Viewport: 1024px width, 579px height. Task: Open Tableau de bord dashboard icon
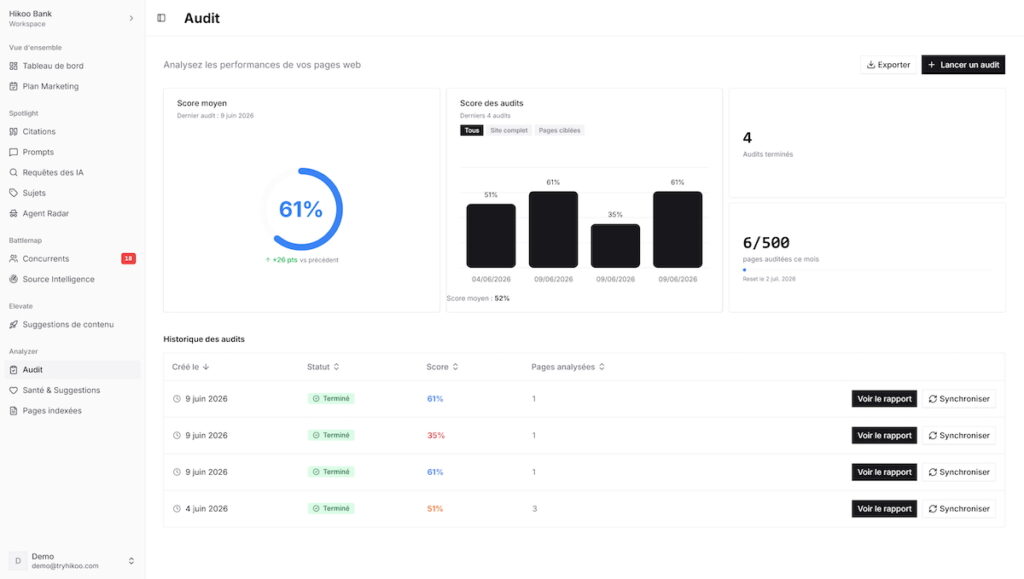point(14,66)
